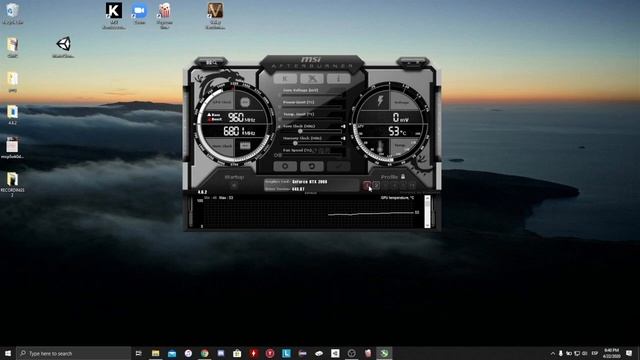The width and height of the screenshot is (640, 360).
Task: Open Microsoft Store from the taskbar
Action: click(x=237, y=353)
